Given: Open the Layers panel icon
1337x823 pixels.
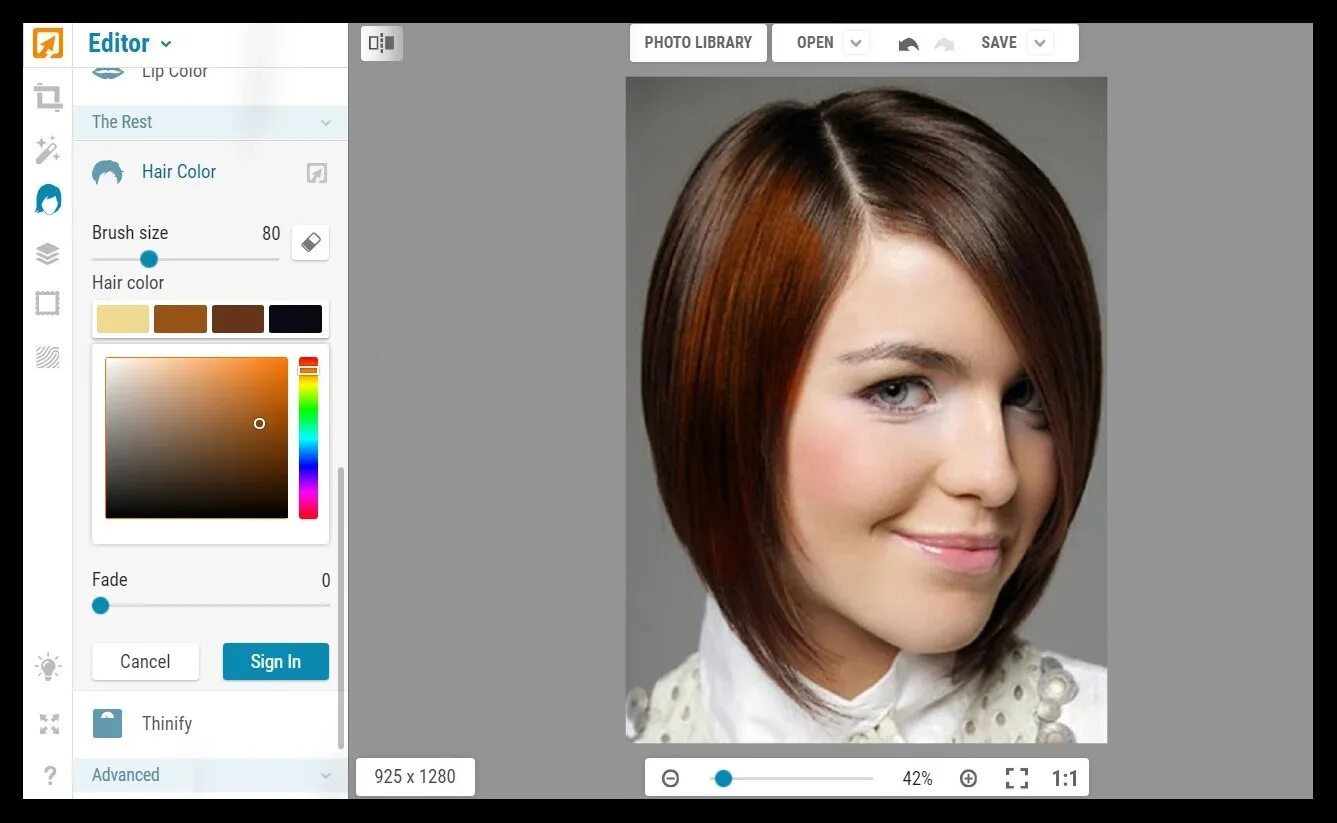Looking at the screenshot, I should point(47,254).
